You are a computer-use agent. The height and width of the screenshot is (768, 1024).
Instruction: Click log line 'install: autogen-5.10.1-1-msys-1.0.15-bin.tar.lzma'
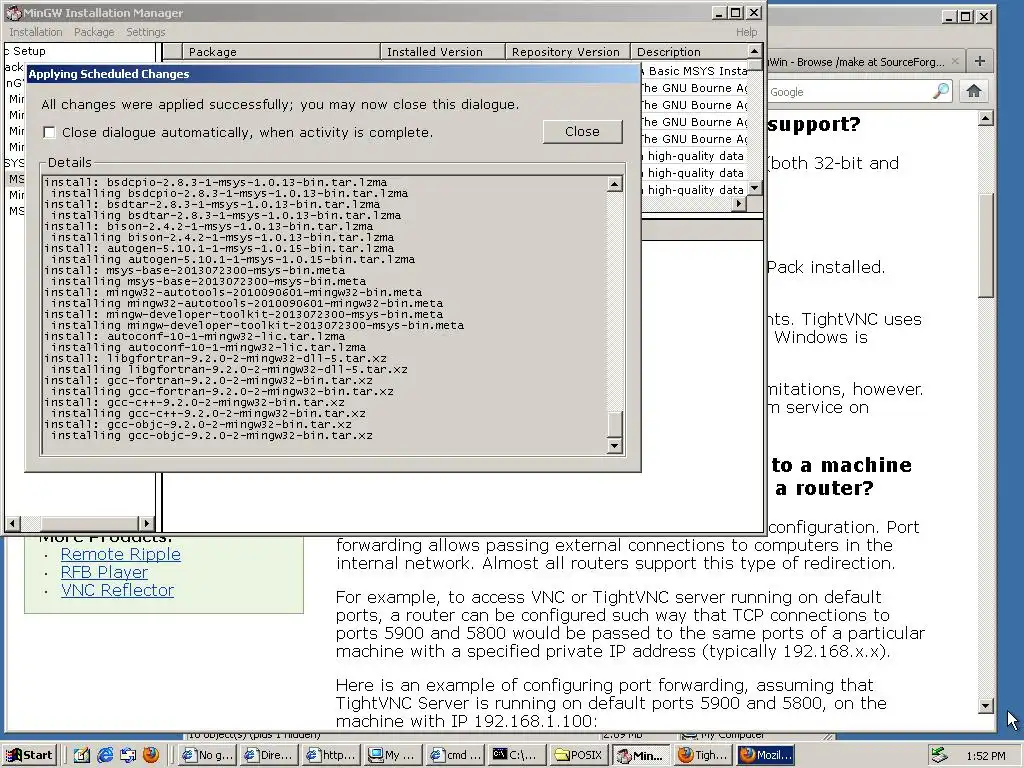tap(219, 248)
